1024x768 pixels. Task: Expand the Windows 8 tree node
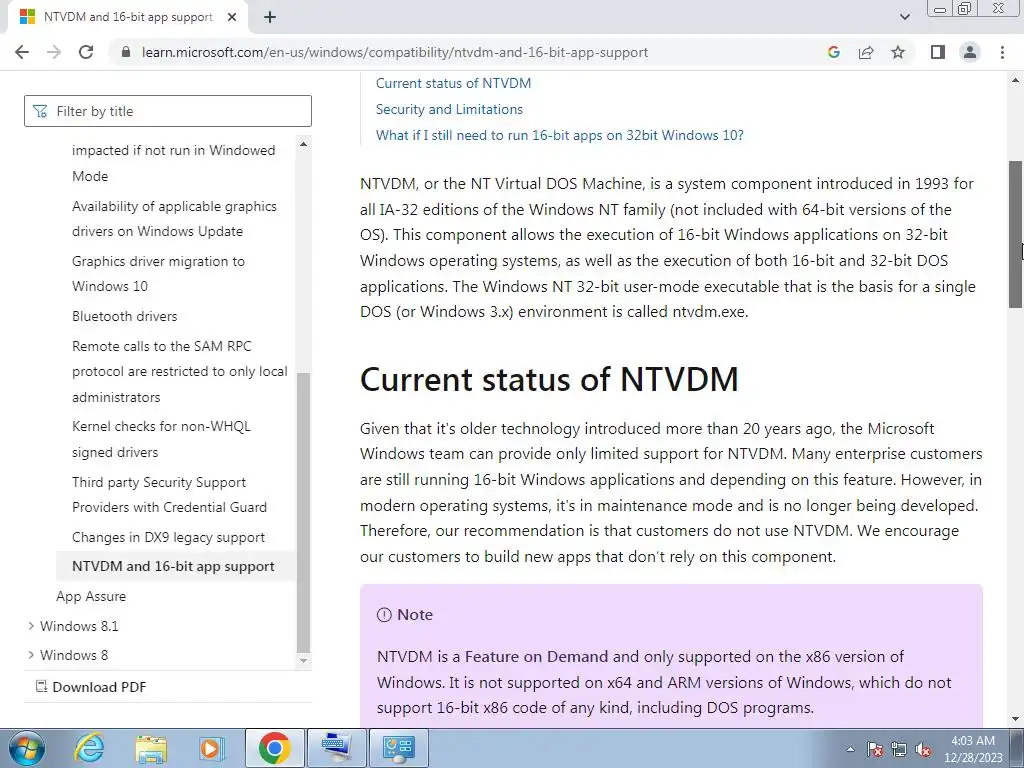(31, 654)
